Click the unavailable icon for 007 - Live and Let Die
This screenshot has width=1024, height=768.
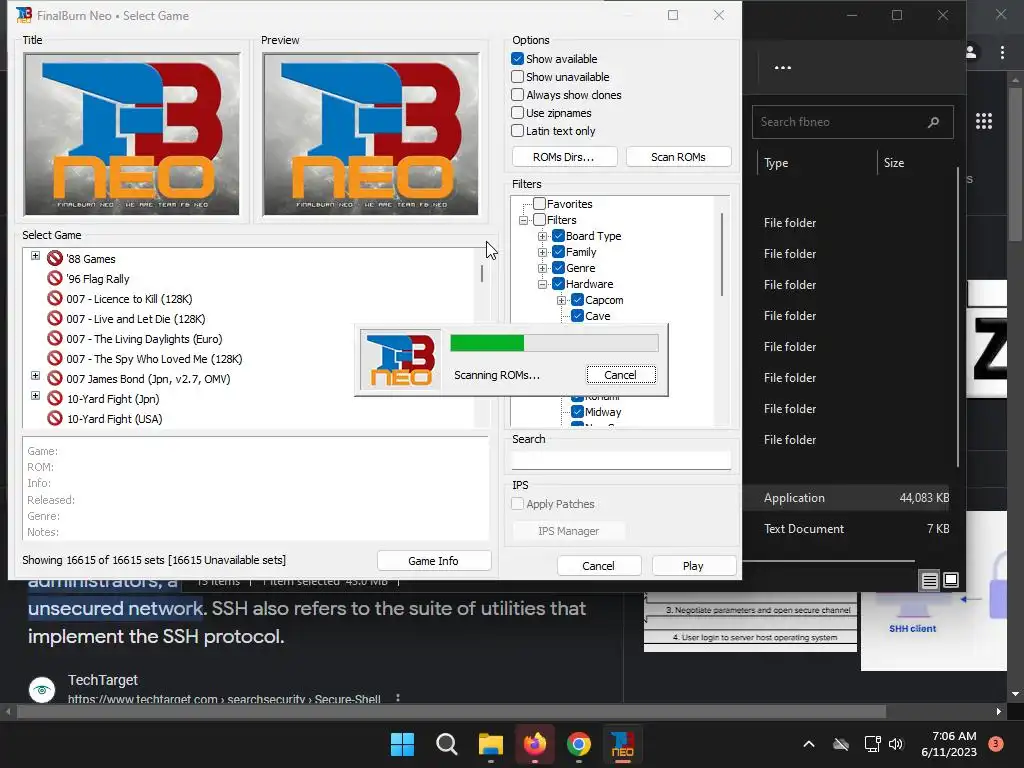tap(55, 319)
